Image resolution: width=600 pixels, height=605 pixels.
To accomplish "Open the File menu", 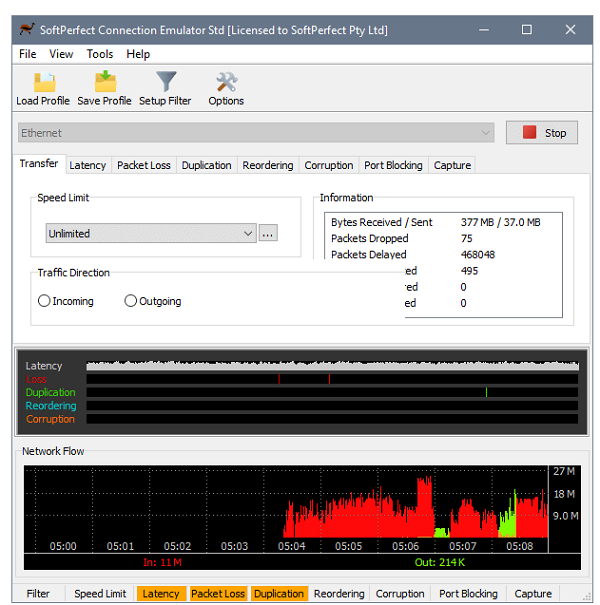I will [x=28, y=54].
